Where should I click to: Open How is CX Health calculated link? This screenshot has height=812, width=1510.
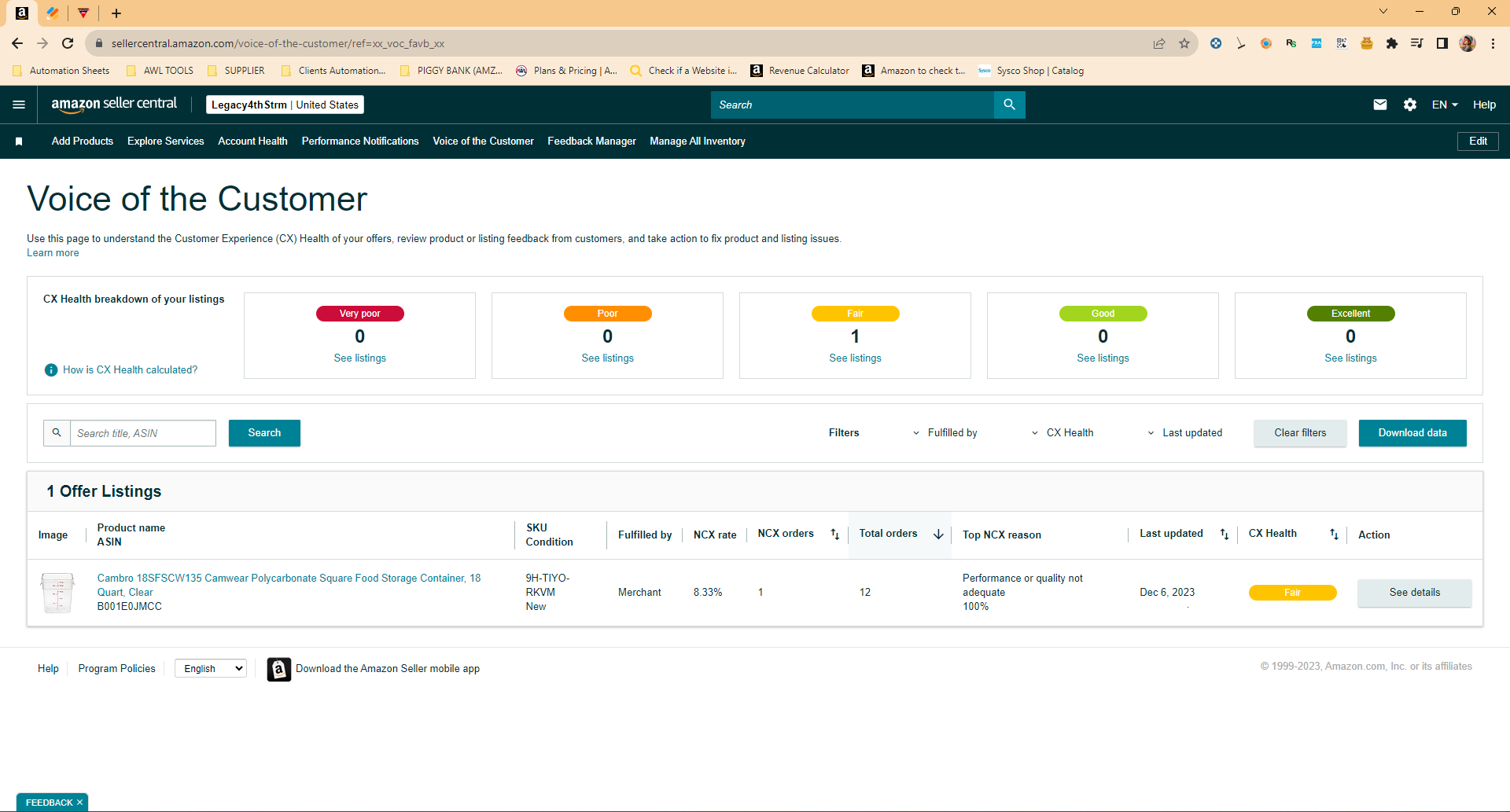point(131,370)
